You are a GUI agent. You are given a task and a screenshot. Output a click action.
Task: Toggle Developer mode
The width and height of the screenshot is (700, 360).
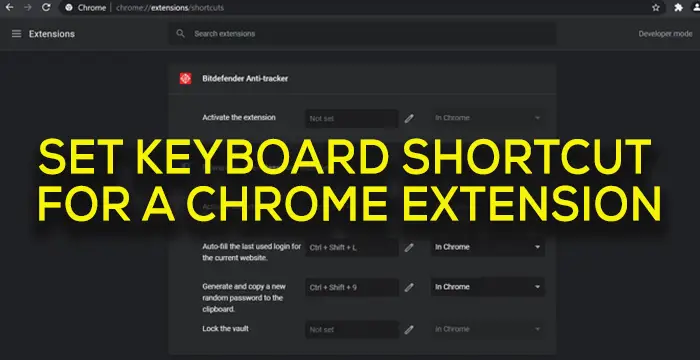(x=665, y=34)
